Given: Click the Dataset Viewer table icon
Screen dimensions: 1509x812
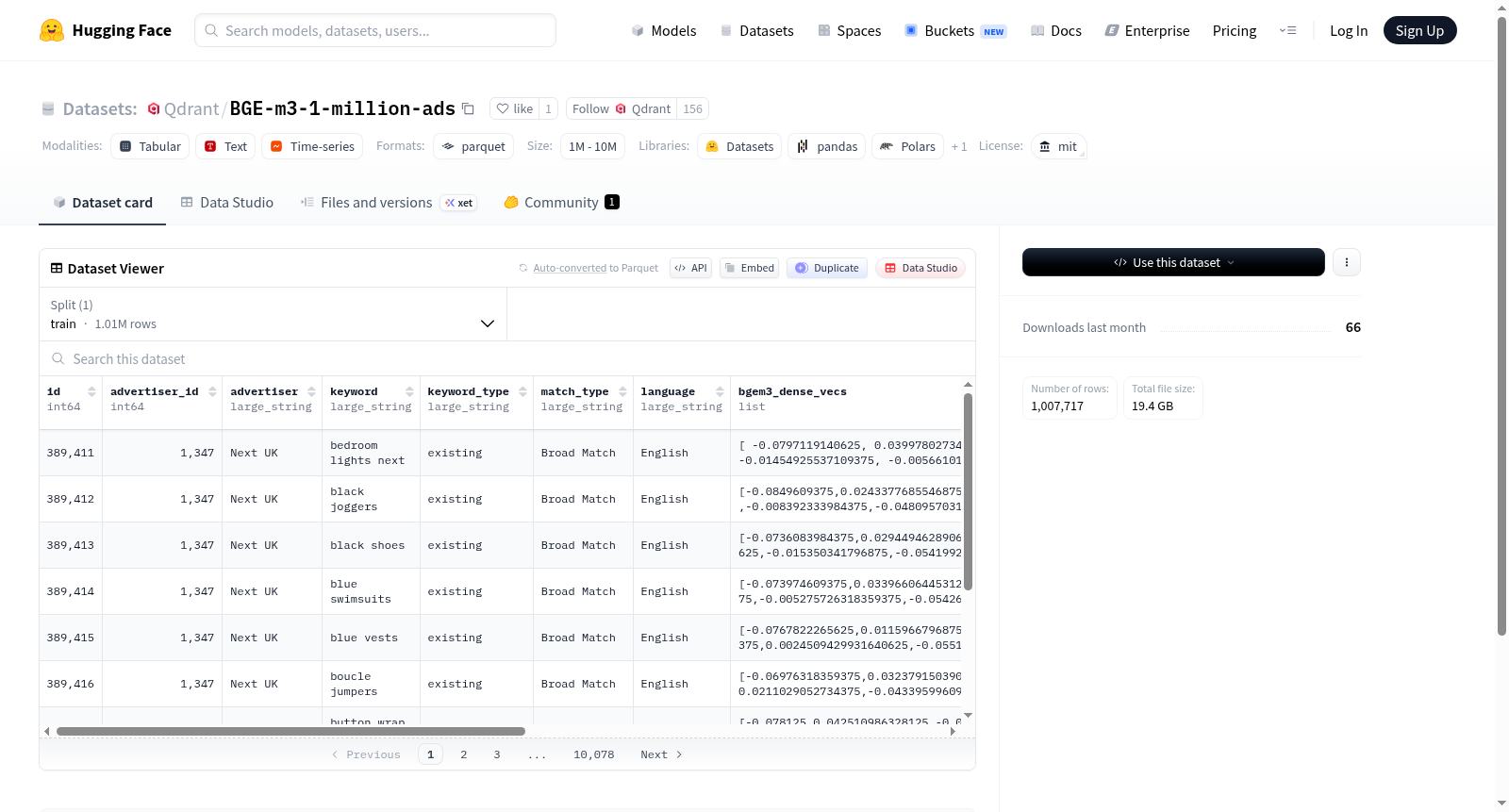Looking at the screenshot, I should click(x=57, y=268).
